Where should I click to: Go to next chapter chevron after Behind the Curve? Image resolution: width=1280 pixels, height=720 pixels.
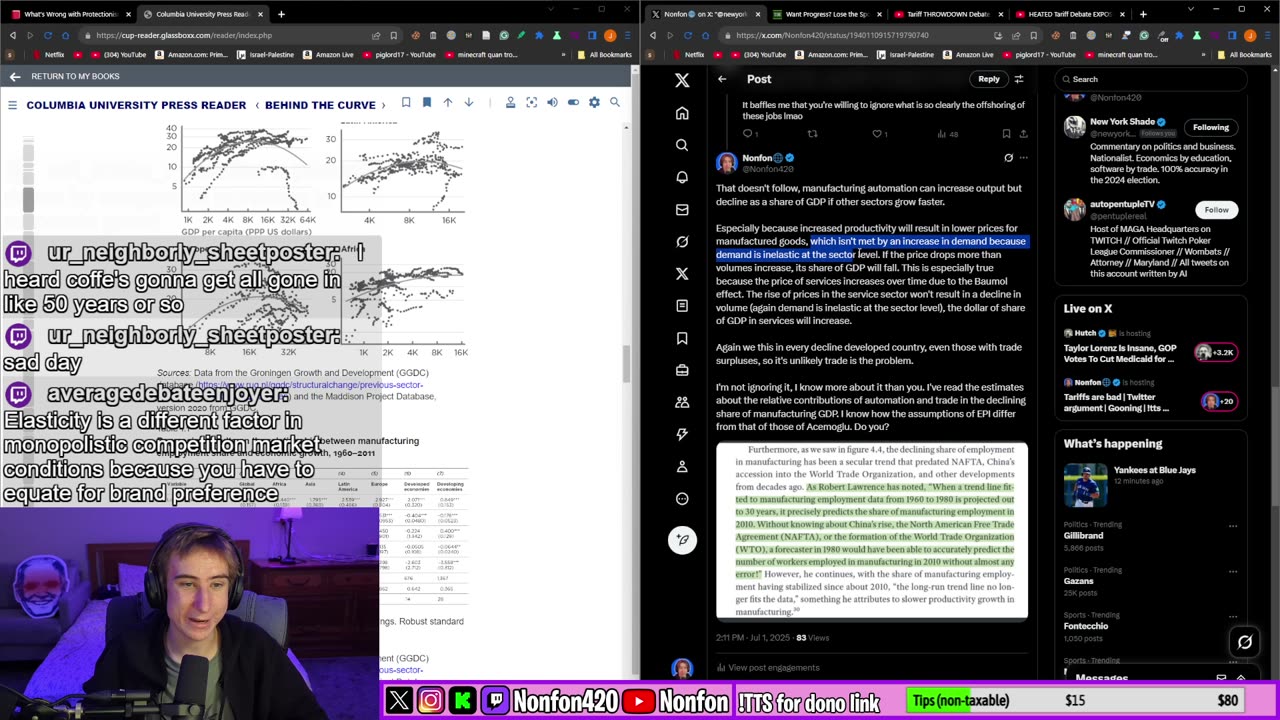coord(383,104)
